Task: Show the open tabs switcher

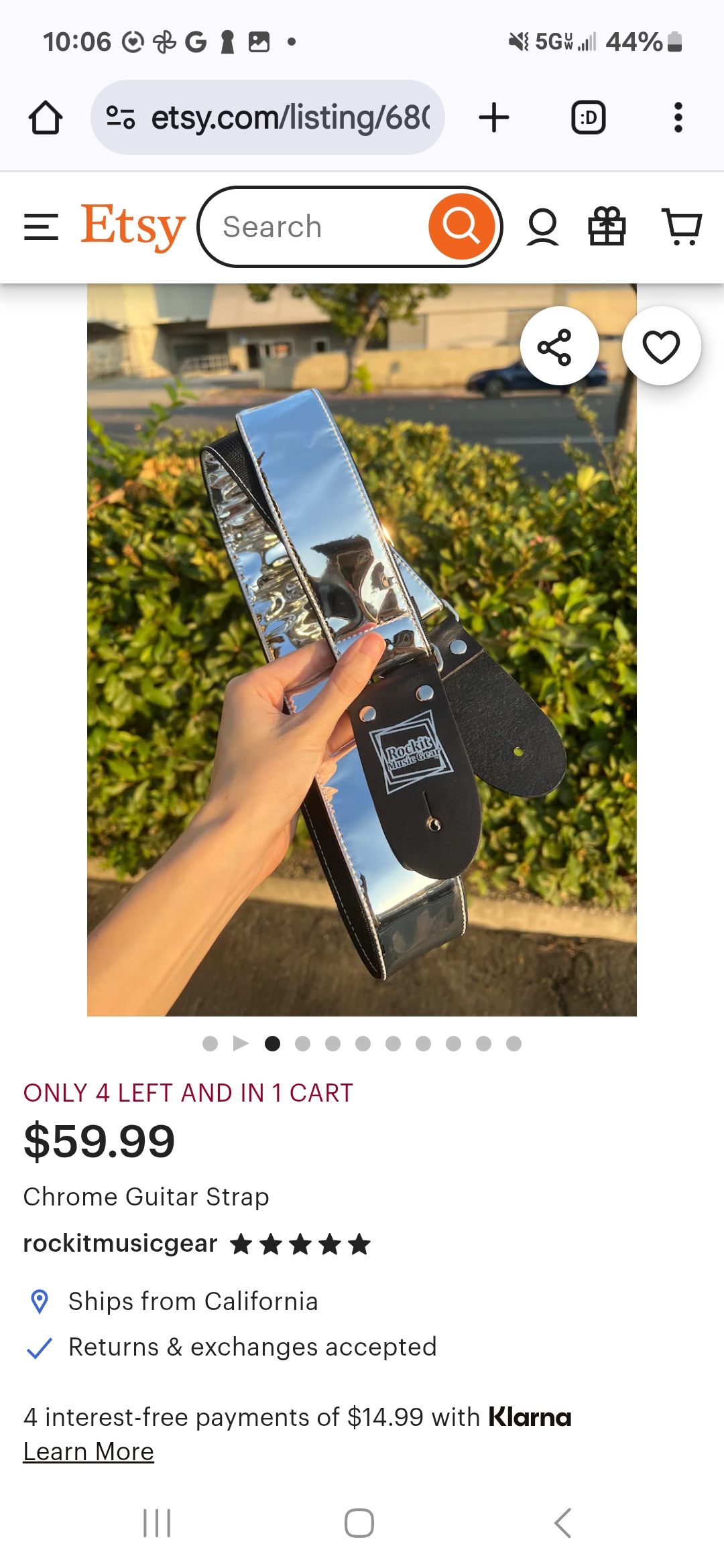Action: point(588,118)
